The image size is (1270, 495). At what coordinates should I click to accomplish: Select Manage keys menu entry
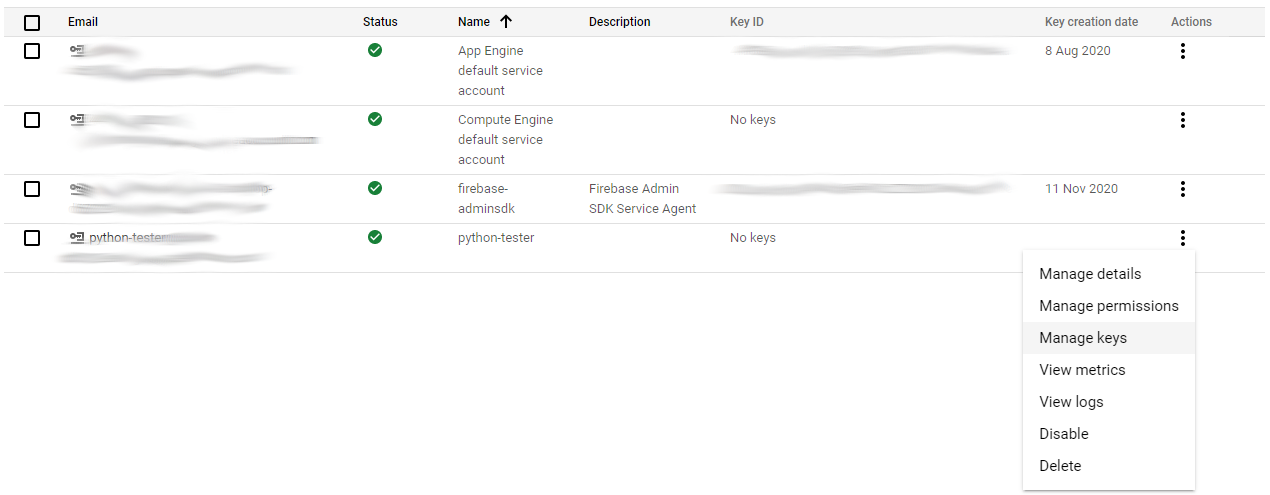1109,338
